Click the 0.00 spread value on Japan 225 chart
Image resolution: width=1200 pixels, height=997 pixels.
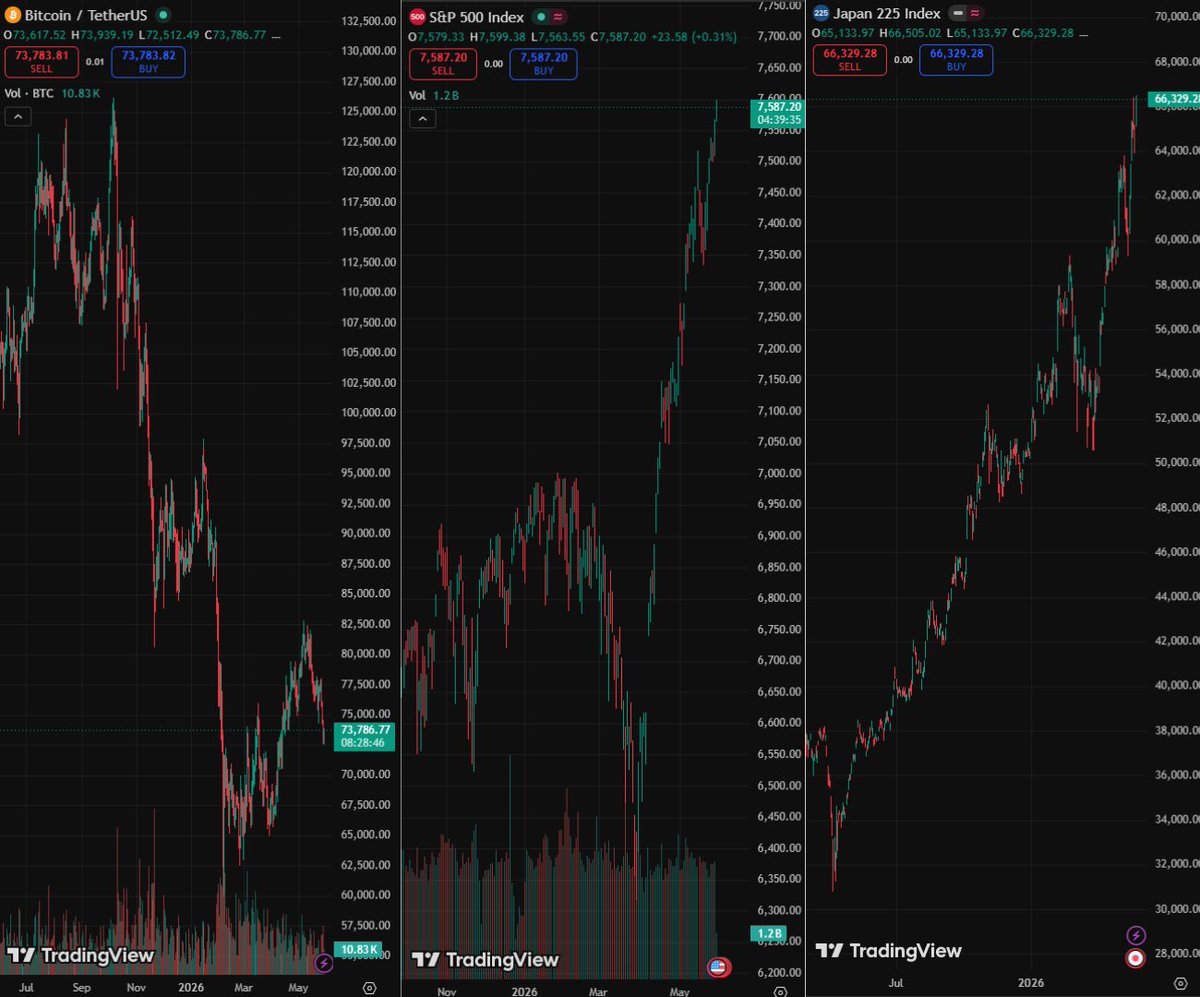point(903,60)
